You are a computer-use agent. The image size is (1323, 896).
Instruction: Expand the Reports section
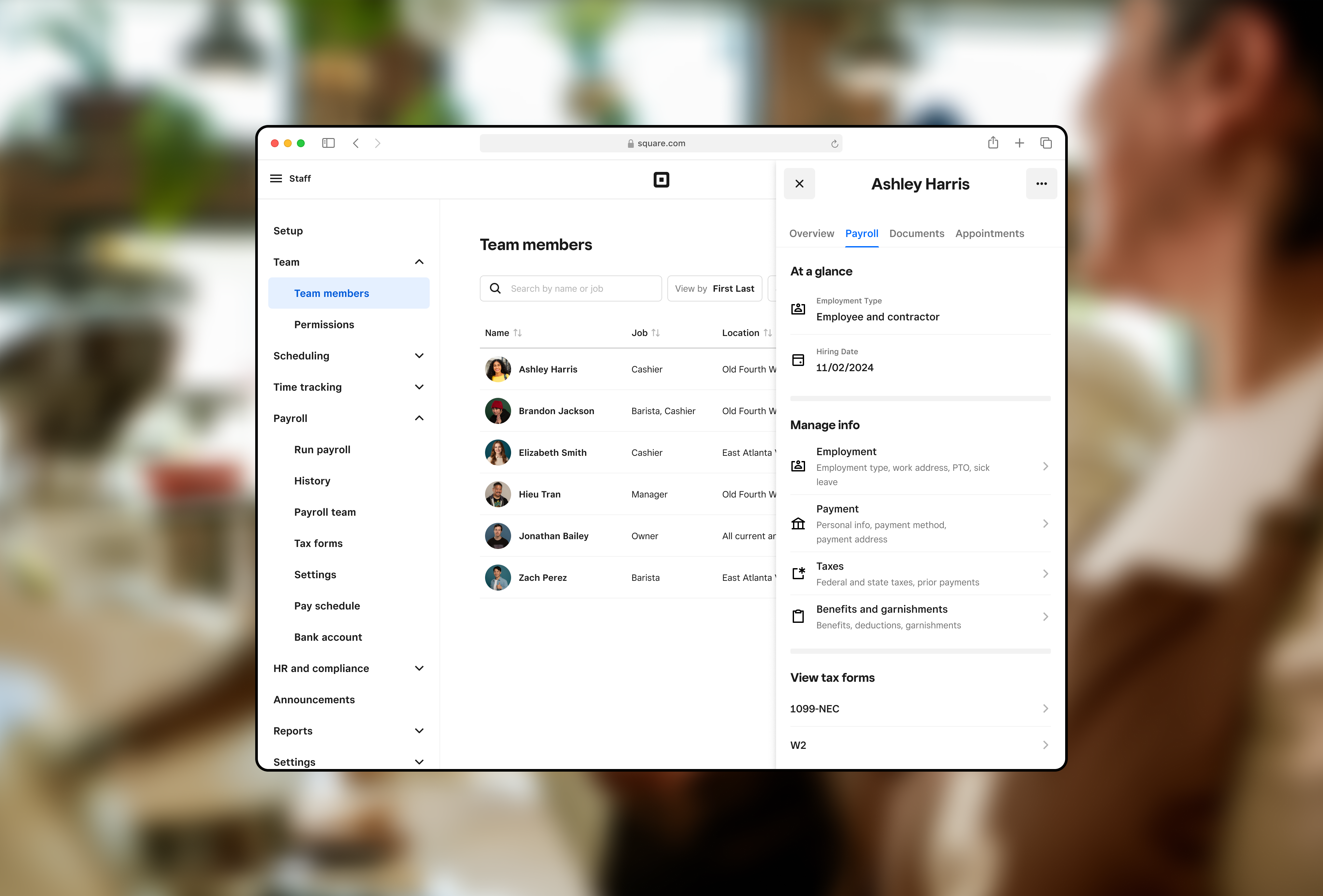coord(419,731)
